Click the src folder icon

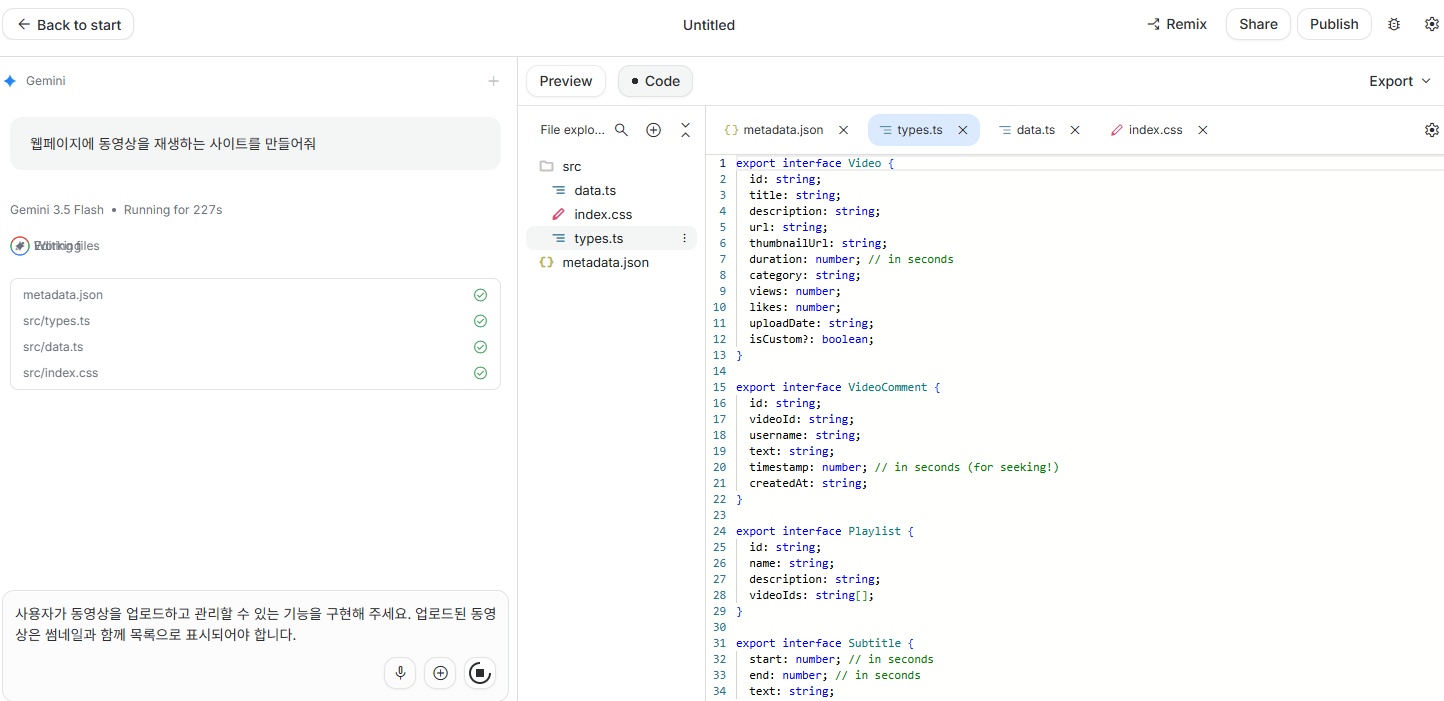(x=546, y=166)
